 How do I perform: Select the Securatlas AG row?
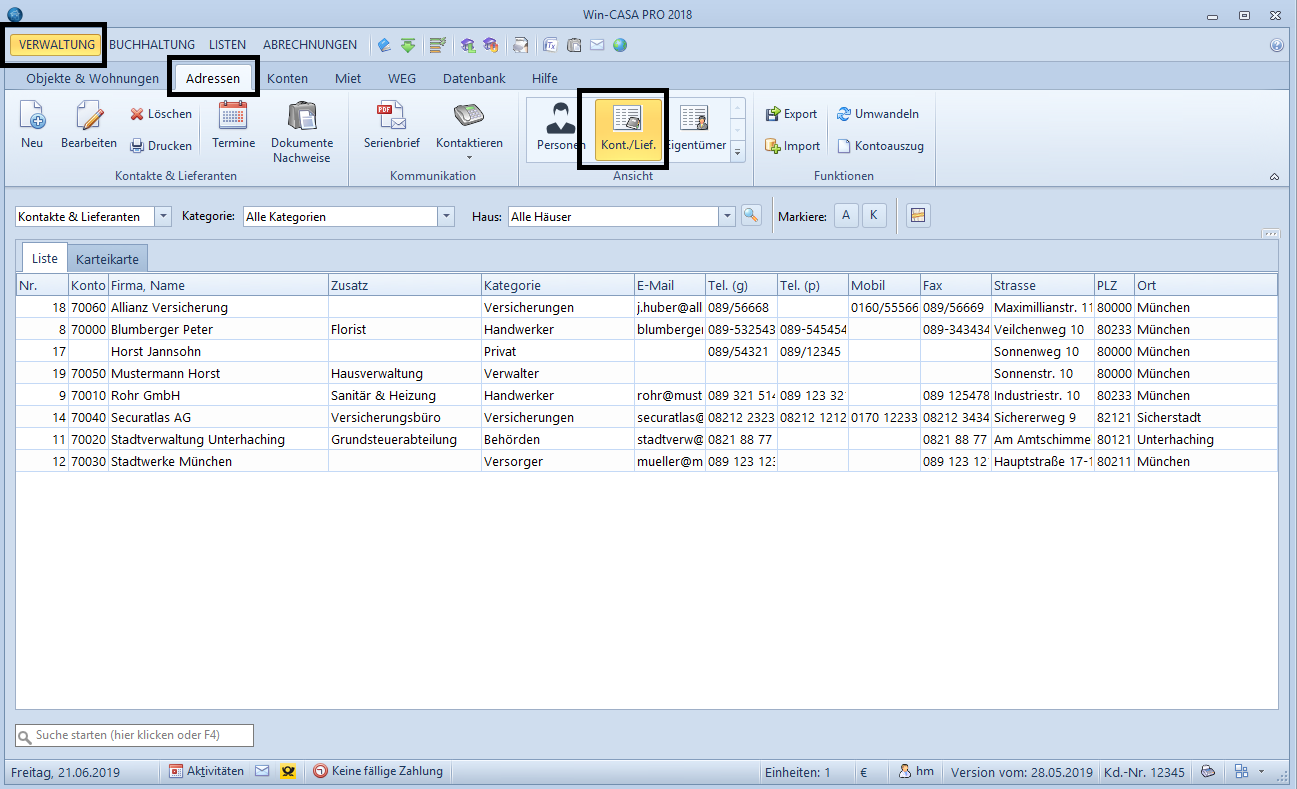click(x=647, y=417)
